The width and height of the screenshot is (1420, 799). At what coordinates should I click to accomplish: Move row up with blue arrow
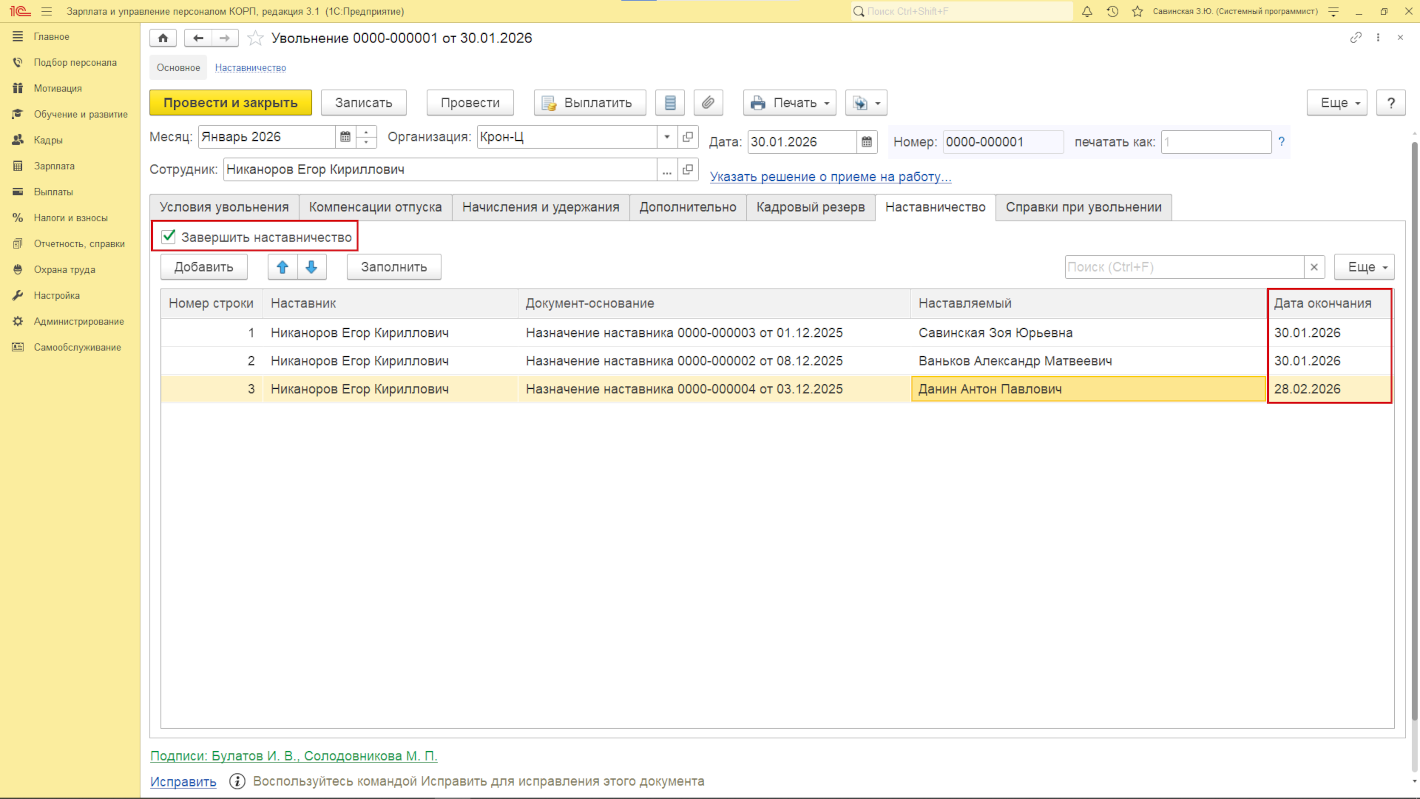coord(282,267)
